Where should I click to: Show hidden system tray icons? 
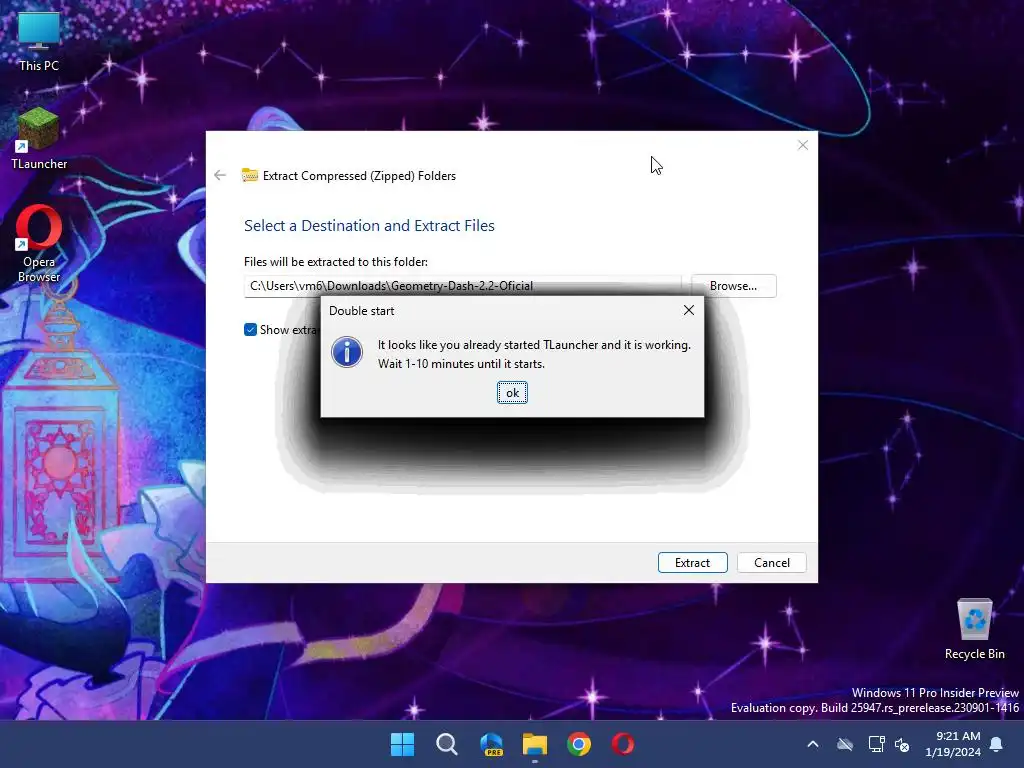point(813,744)
